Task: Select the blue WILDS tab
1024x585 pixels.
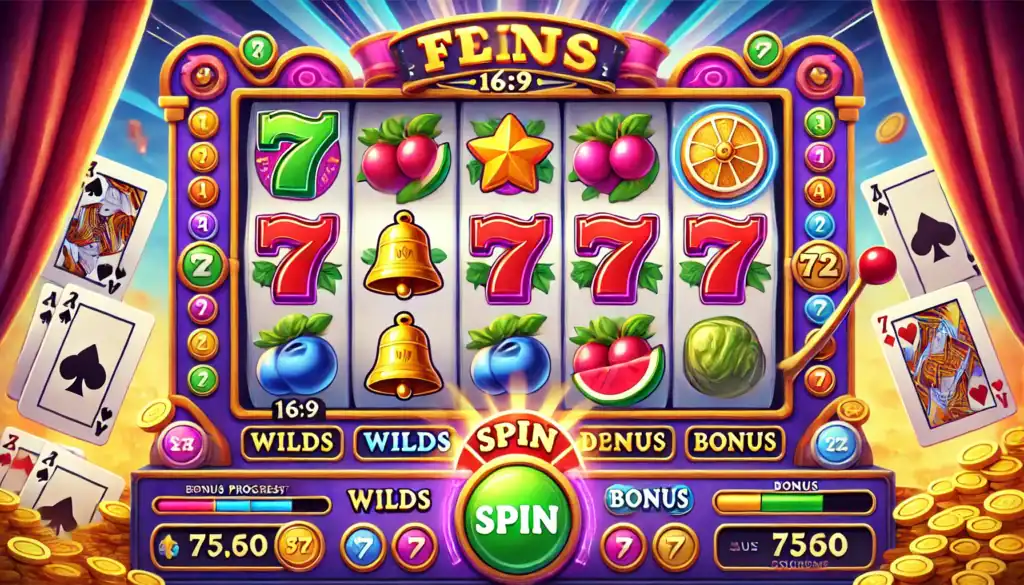Action: tap(404, 442)
